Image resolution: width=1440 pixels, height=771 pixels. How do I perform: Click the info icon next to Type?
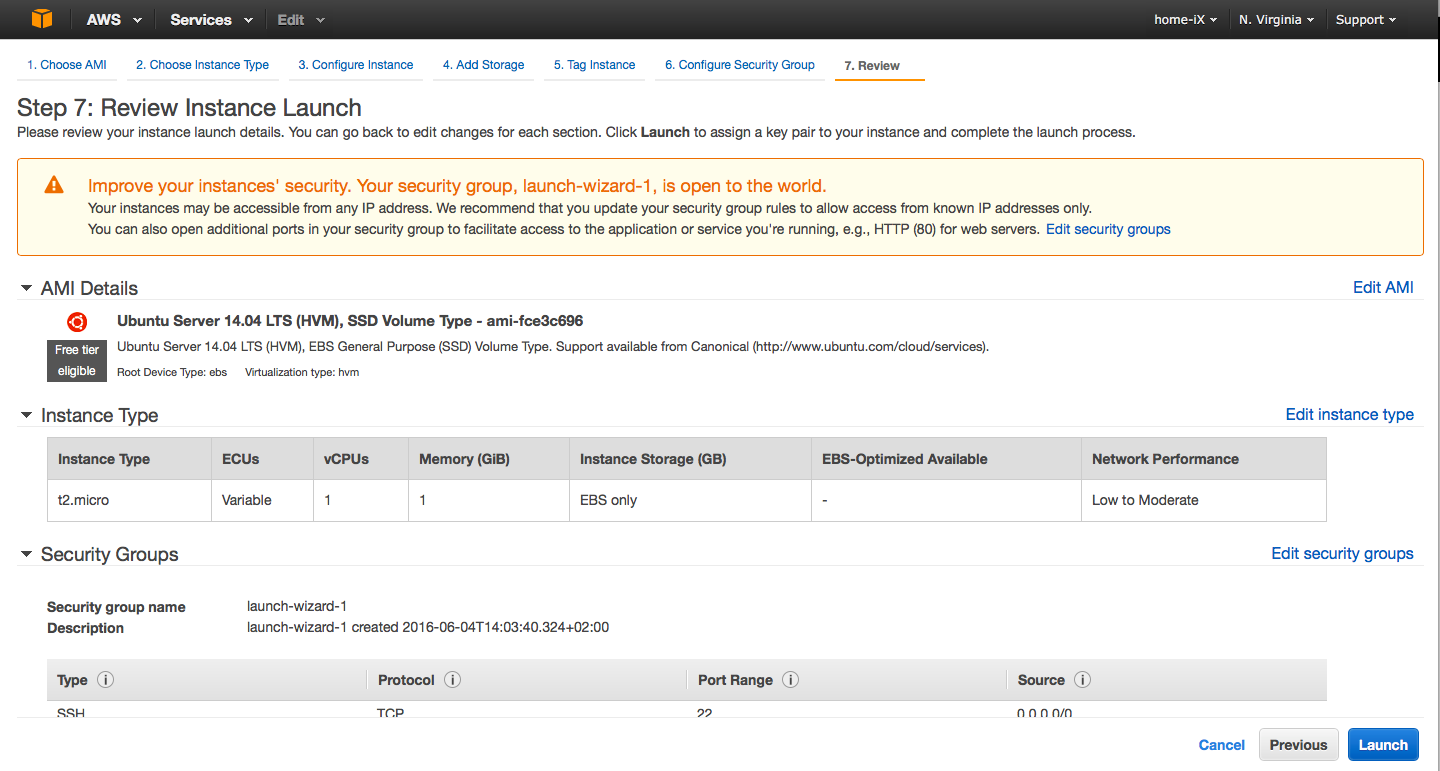(x=105, y=680)
